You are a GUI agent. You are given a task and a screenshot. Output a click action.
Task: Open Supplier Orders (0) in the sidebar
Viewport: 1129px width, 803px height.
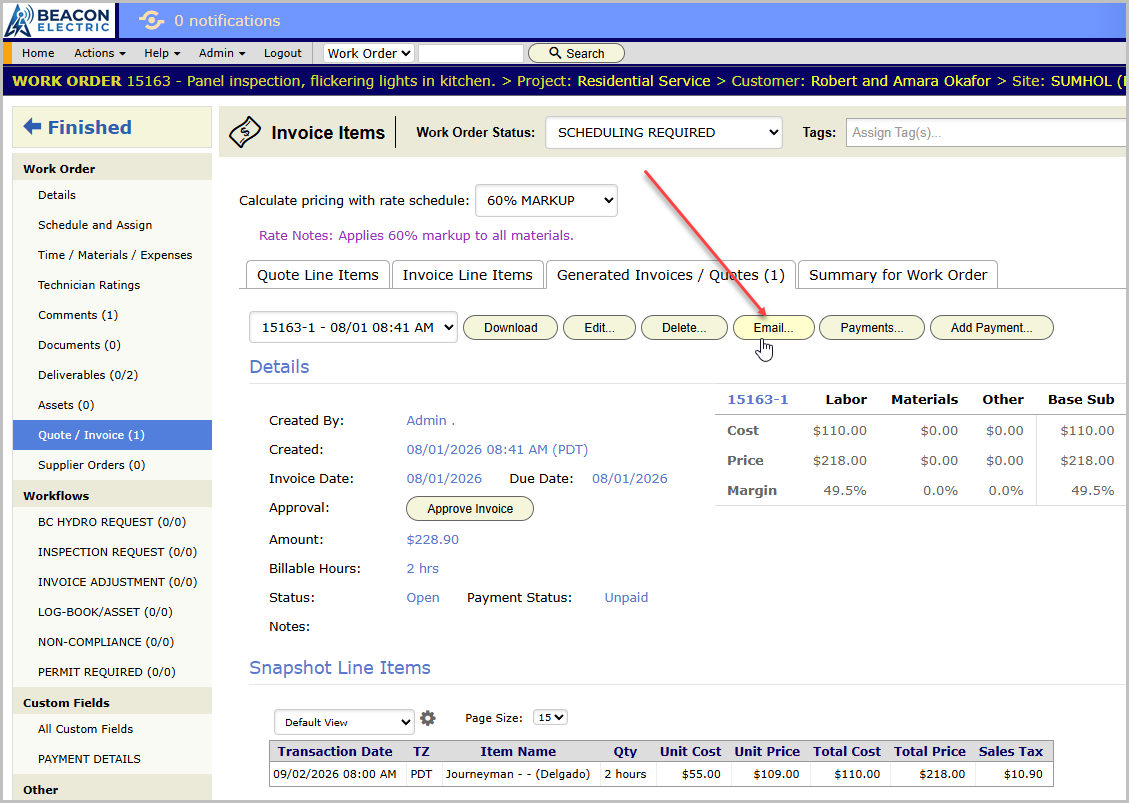pos(91,465)
